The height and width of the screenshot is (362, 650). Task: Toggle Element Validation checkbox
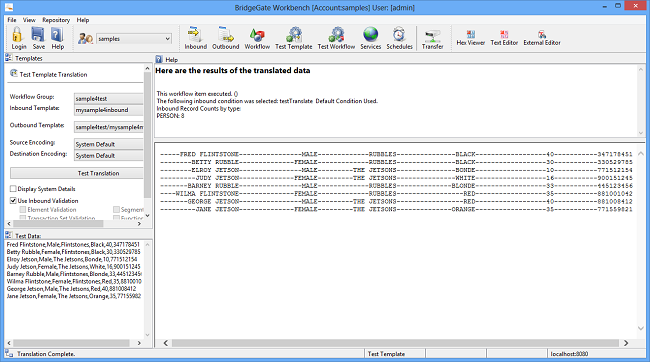[23, 209]
